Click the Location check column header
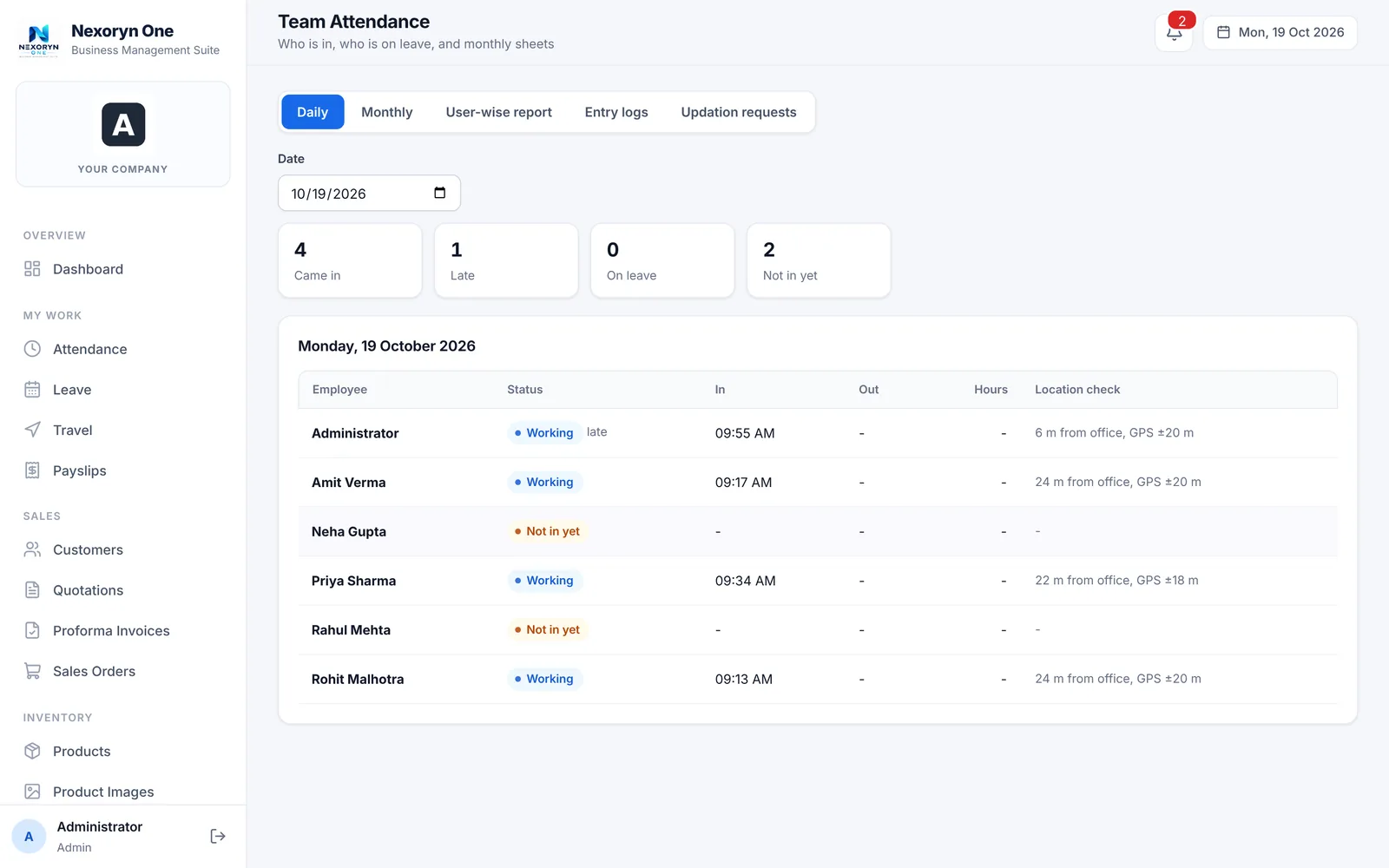The width and height of the screenshot is (1389, 868). pyautogui.click(x=1077, y=390)
